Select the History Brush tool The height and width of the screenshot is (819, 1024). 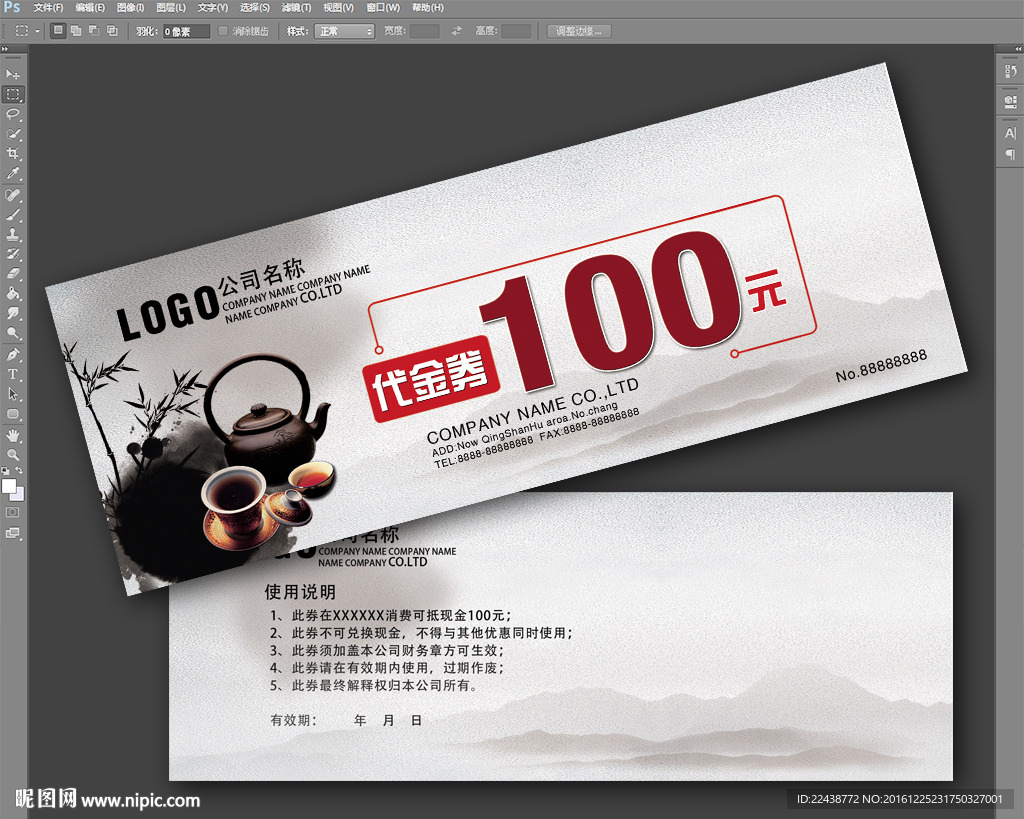(x=12, y=253)
